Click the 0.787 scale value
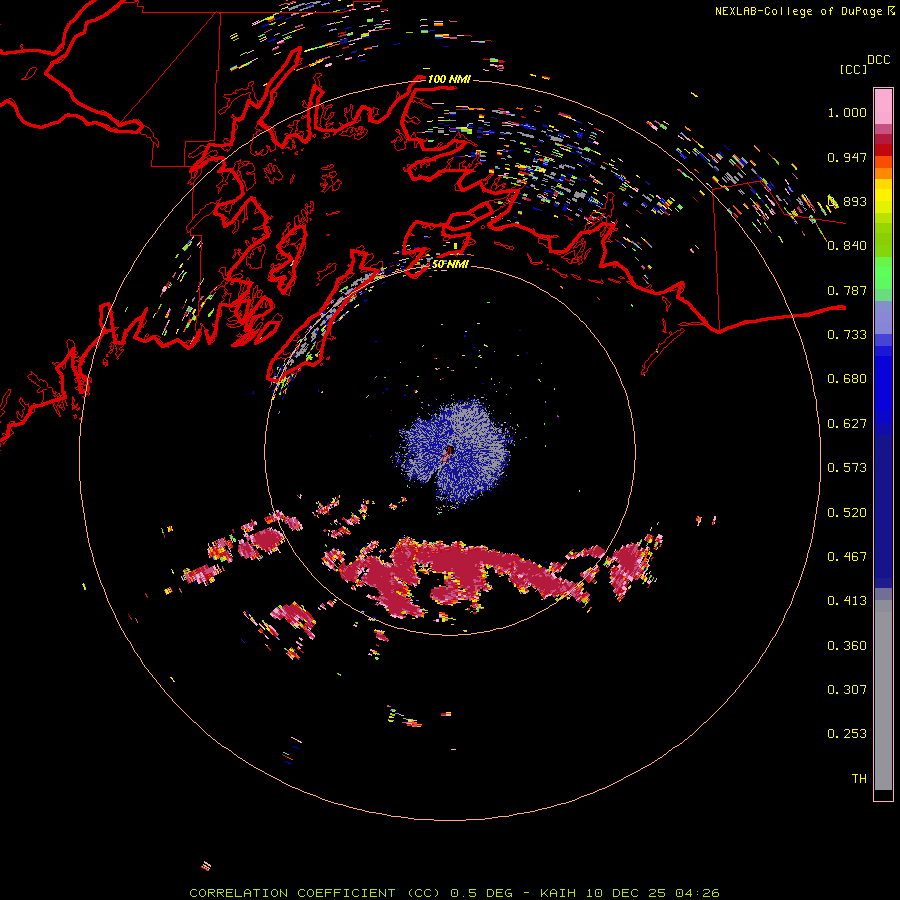The width and height of the screenshot is (900, 900). tap(847, 290)
